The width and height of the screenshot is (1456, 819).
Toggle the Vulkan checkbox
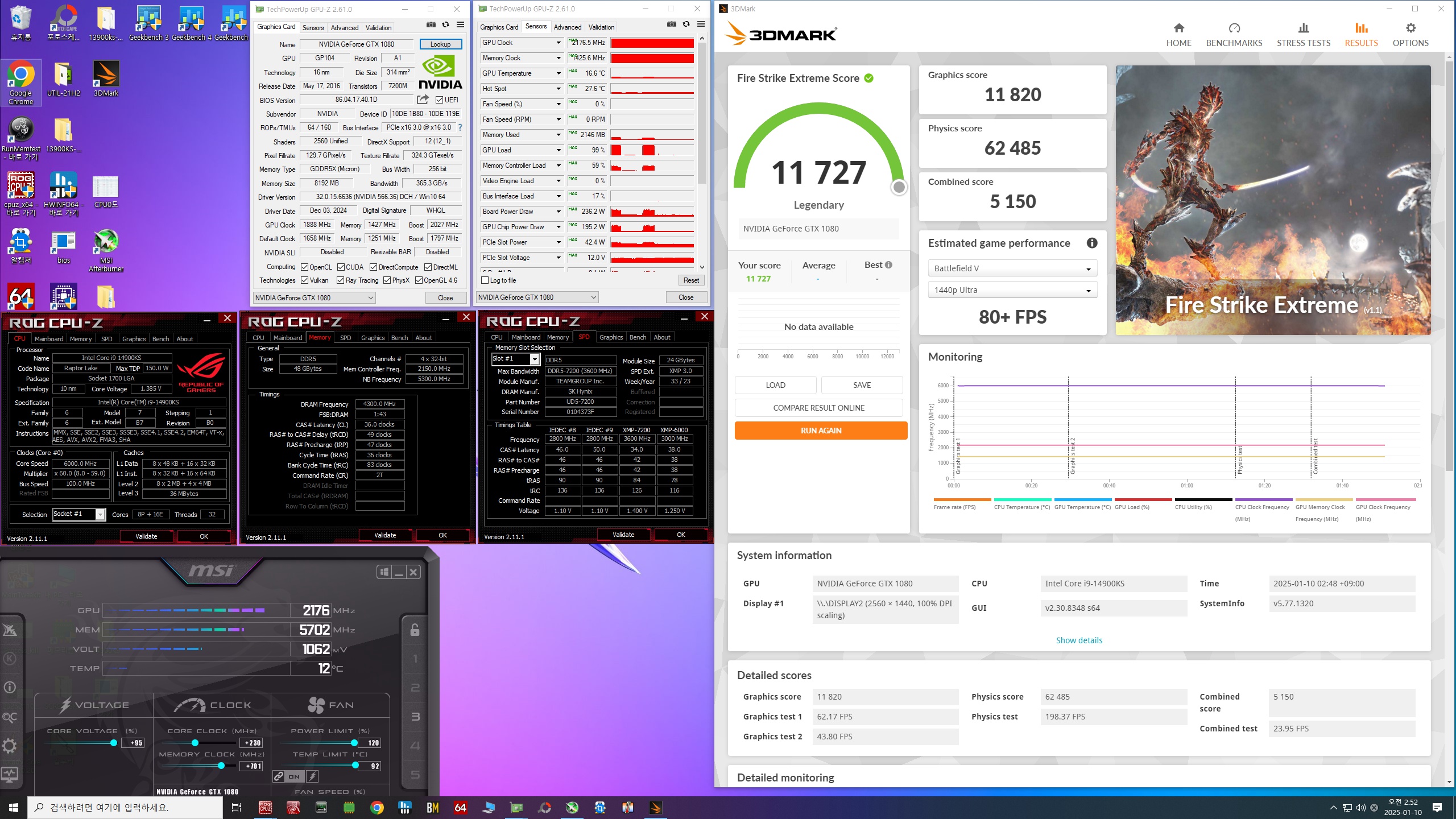tap(304, 280)
